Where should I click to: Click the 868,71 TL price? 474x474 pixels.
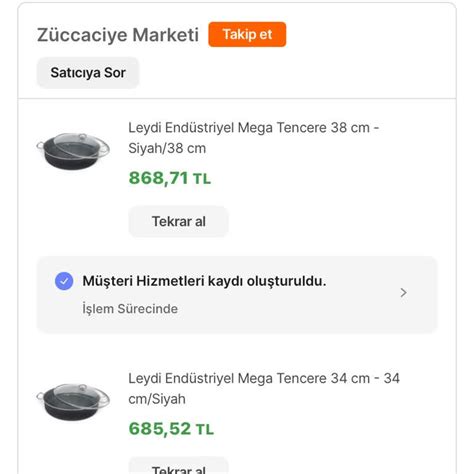[170, 178]
